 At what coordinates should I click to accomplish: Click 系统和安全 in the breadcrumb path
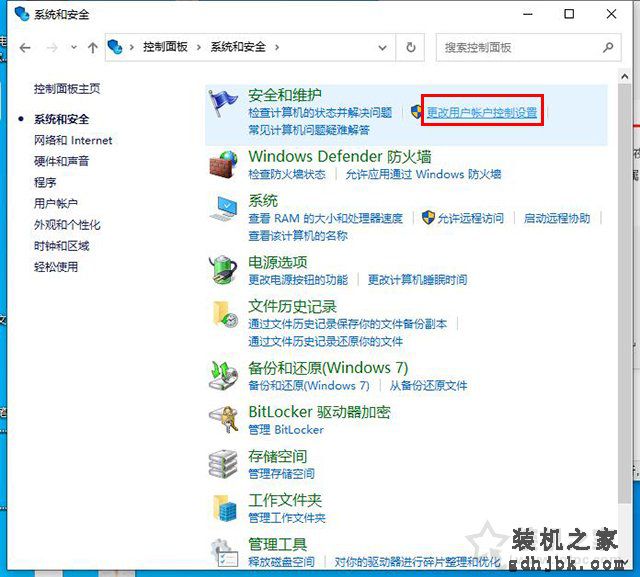238,47
